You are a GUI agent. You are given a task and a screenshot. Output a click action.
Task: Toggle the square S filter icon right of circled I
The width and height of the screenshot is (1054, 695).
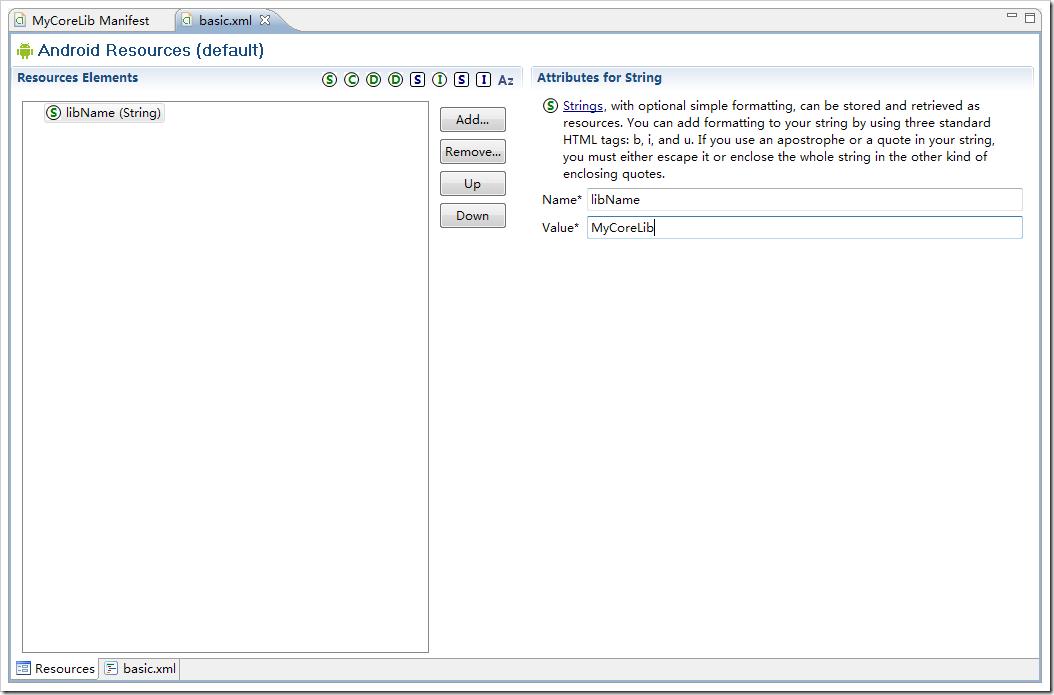click(x=461, y=80)
